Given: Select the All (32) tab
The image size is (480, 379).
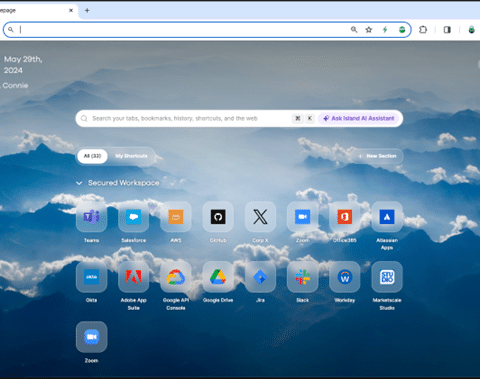Looking at the screenshot, I should (x=92, y=156).
